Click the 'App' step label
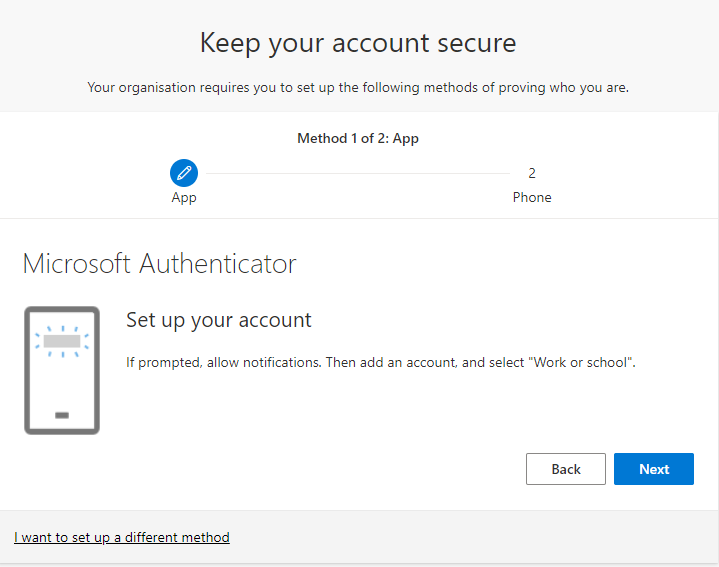This screenshot has width=719, height=567. click(x=184, y=198)
